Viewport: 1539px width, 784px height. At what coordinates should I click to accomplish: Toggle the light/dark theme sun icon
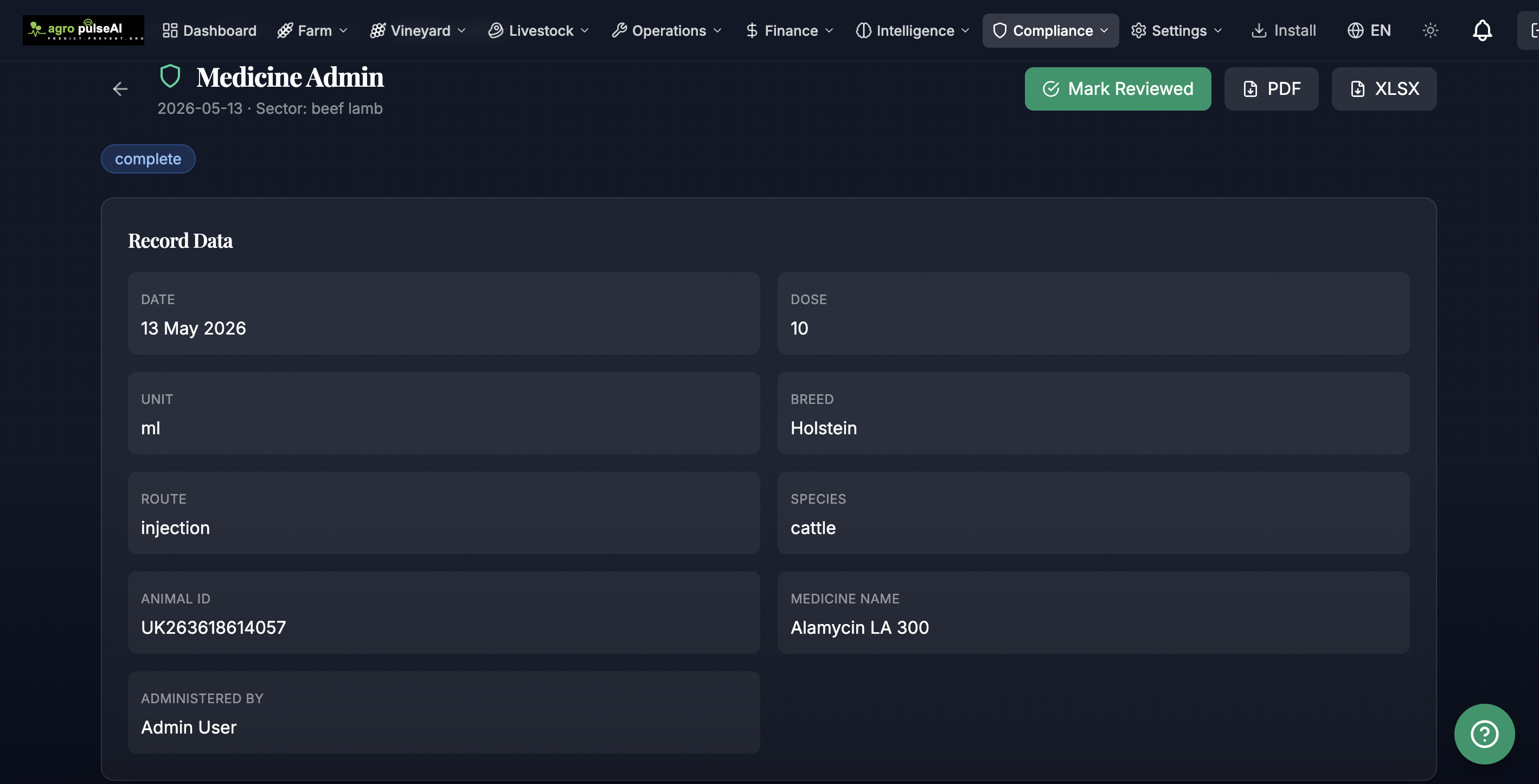tap(1430, 30)
